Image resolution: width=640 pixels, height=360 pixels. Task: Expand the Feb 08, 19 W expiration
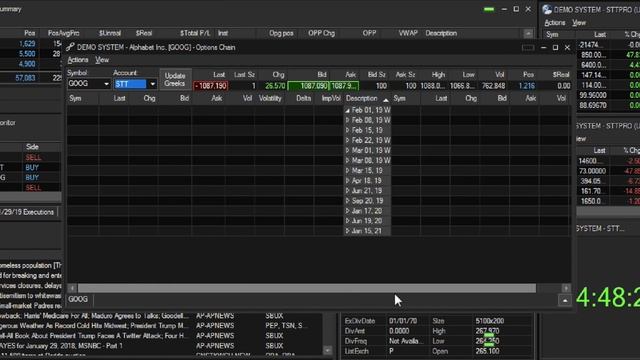tap(347, 120)
